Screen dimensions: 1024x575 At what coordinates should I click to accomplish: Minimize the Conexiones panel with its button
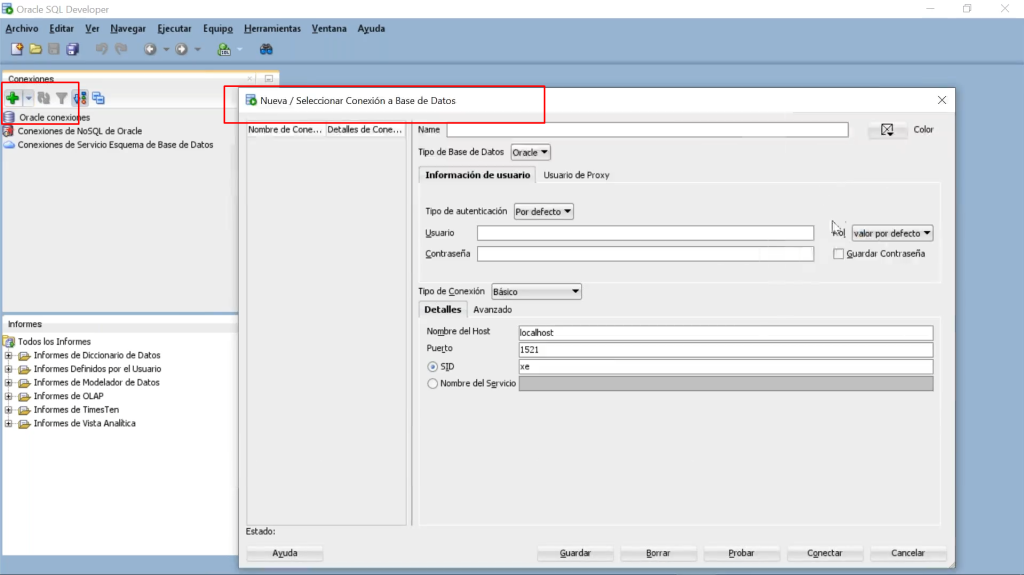tap(268, 78)
